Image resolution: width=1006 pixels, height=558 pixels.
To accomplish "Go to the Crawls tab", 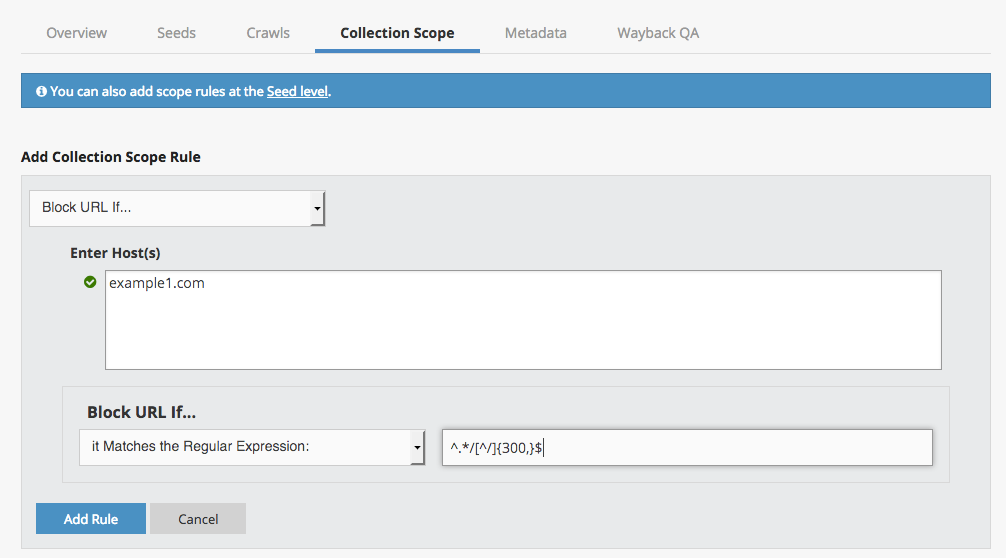I will click(x=268, y=33).
